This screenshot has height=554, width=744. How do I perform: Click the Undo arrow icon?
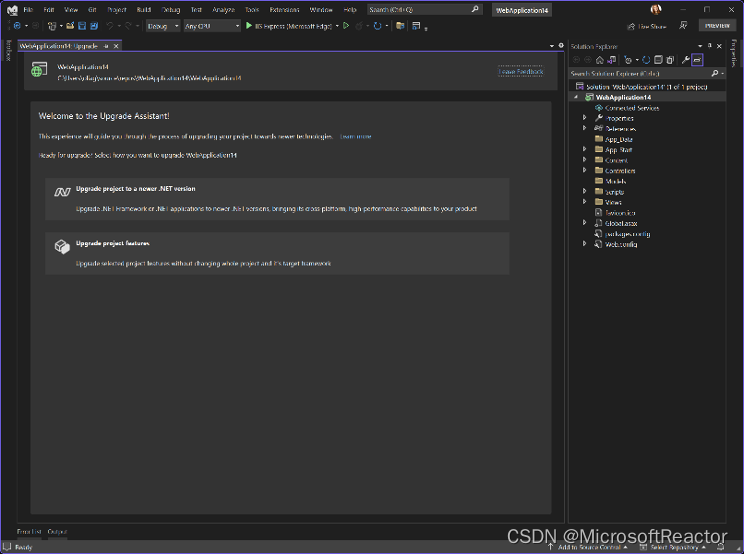[x=110, y=26]
